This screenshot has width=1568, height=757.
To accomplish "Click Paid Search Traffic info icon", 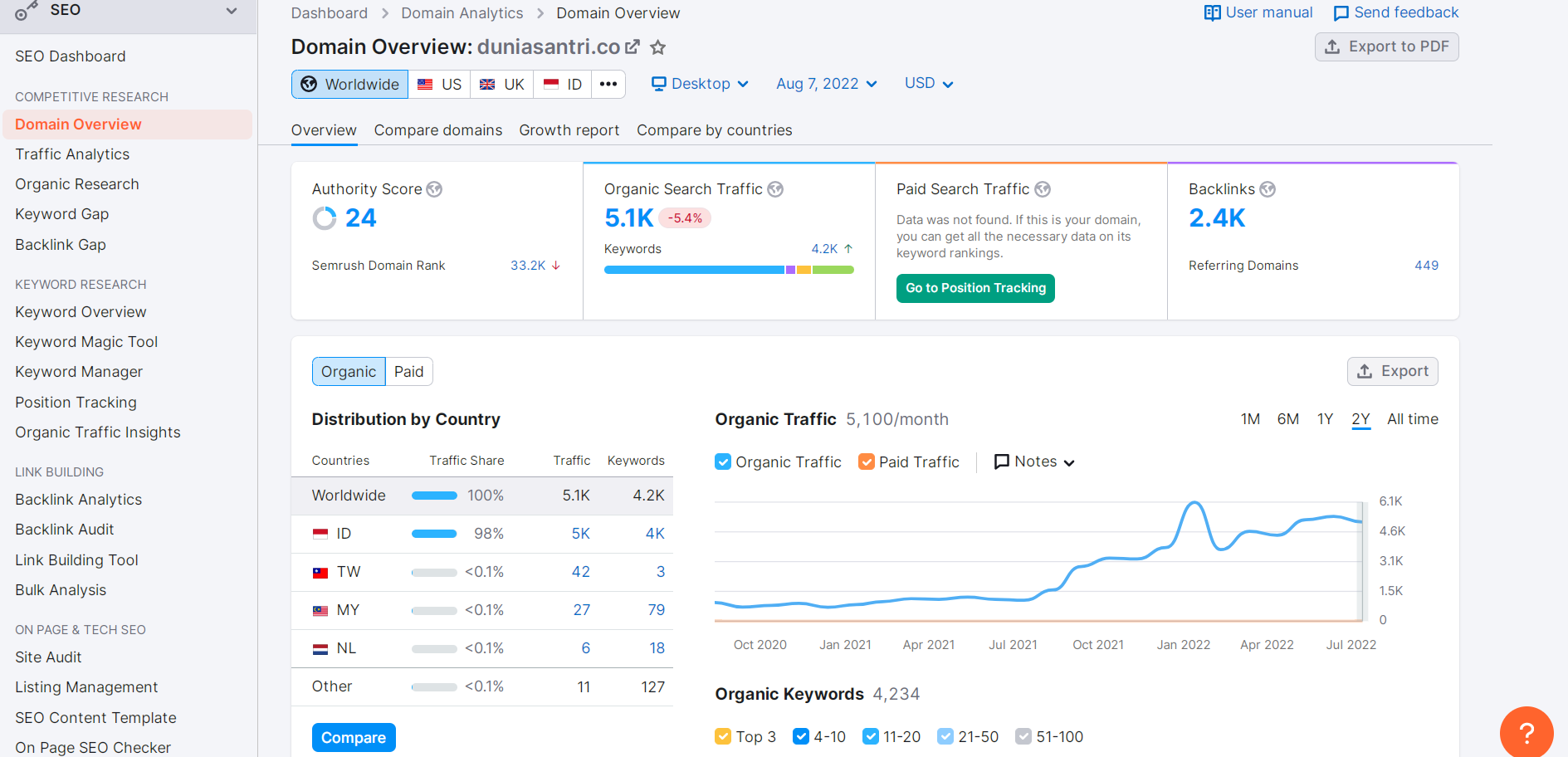I will 1043,189.
